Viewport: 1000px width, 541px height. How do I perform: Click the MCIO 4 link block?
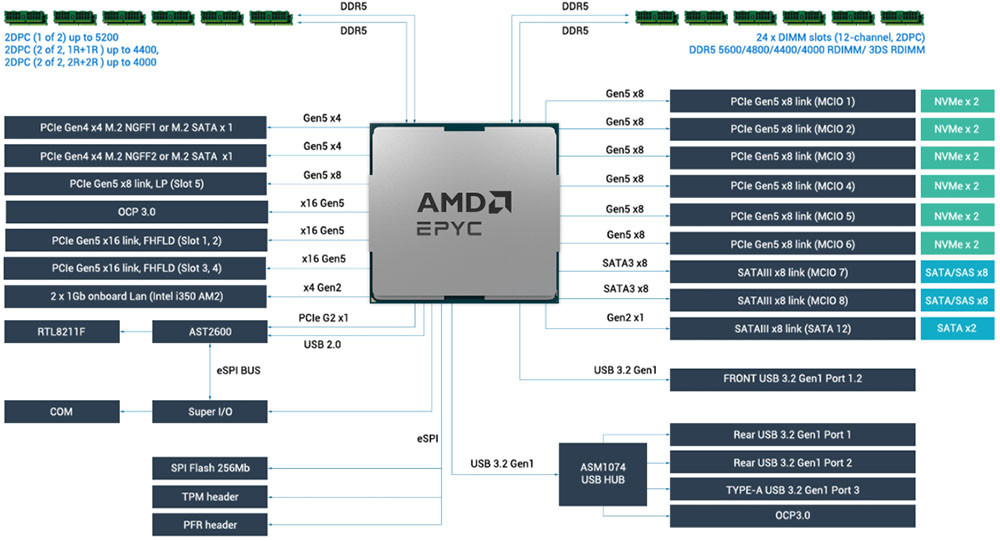[793, 186]
